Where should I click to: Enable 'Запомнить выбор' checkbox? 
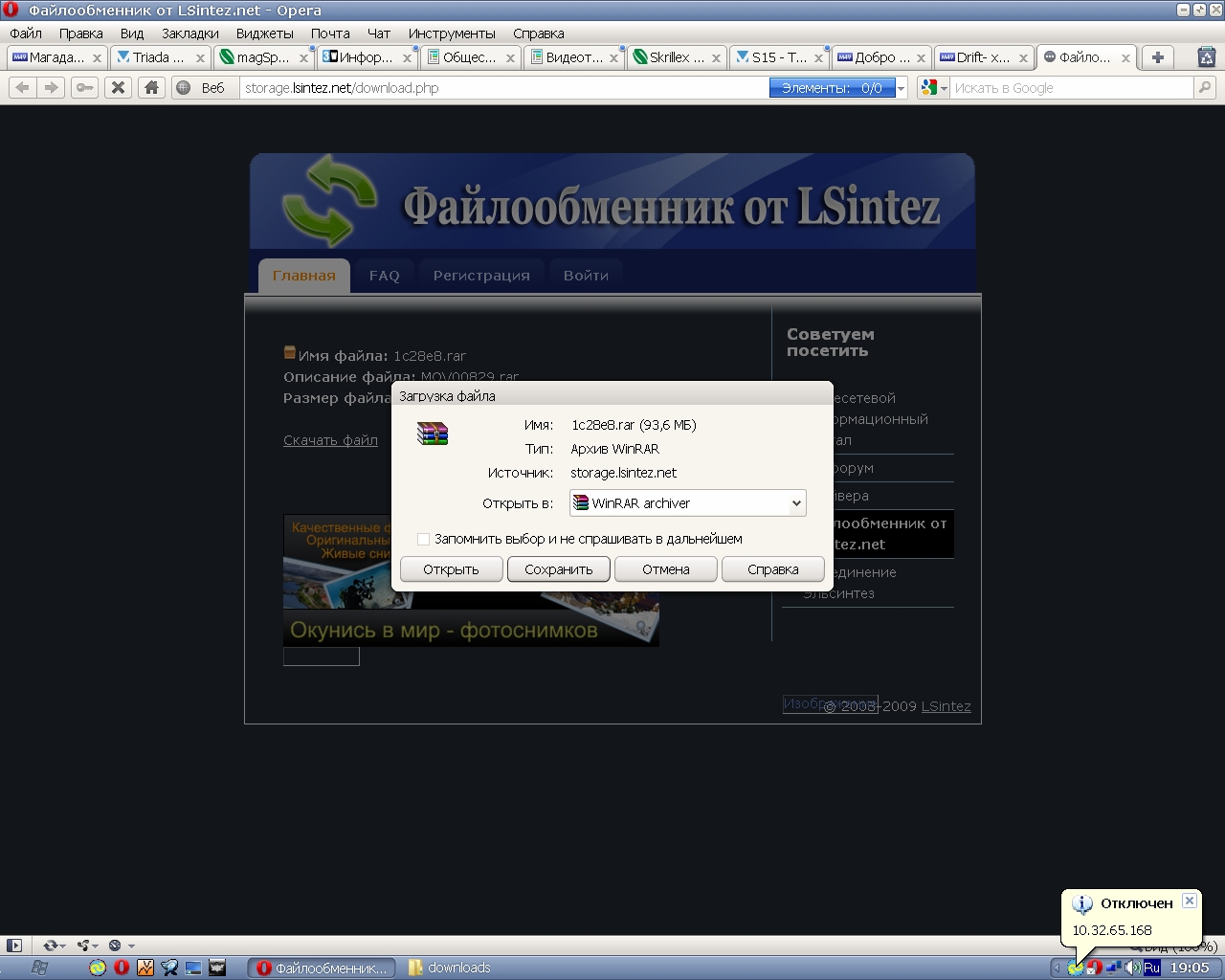[x=423, y=539]
